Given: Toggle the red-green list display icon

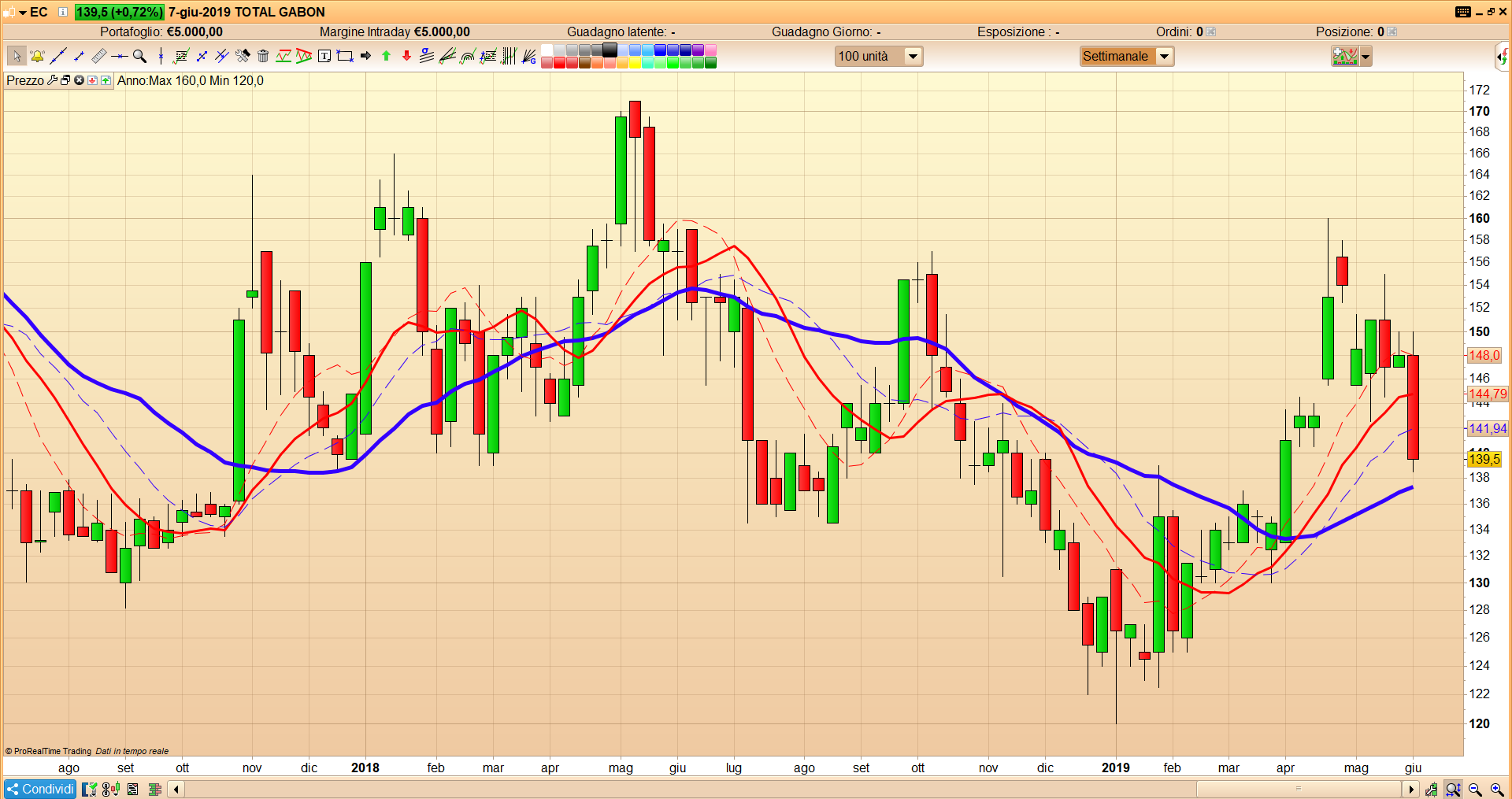Looking at the screenshot, I should pyautogui.click(x=132, y=789).
